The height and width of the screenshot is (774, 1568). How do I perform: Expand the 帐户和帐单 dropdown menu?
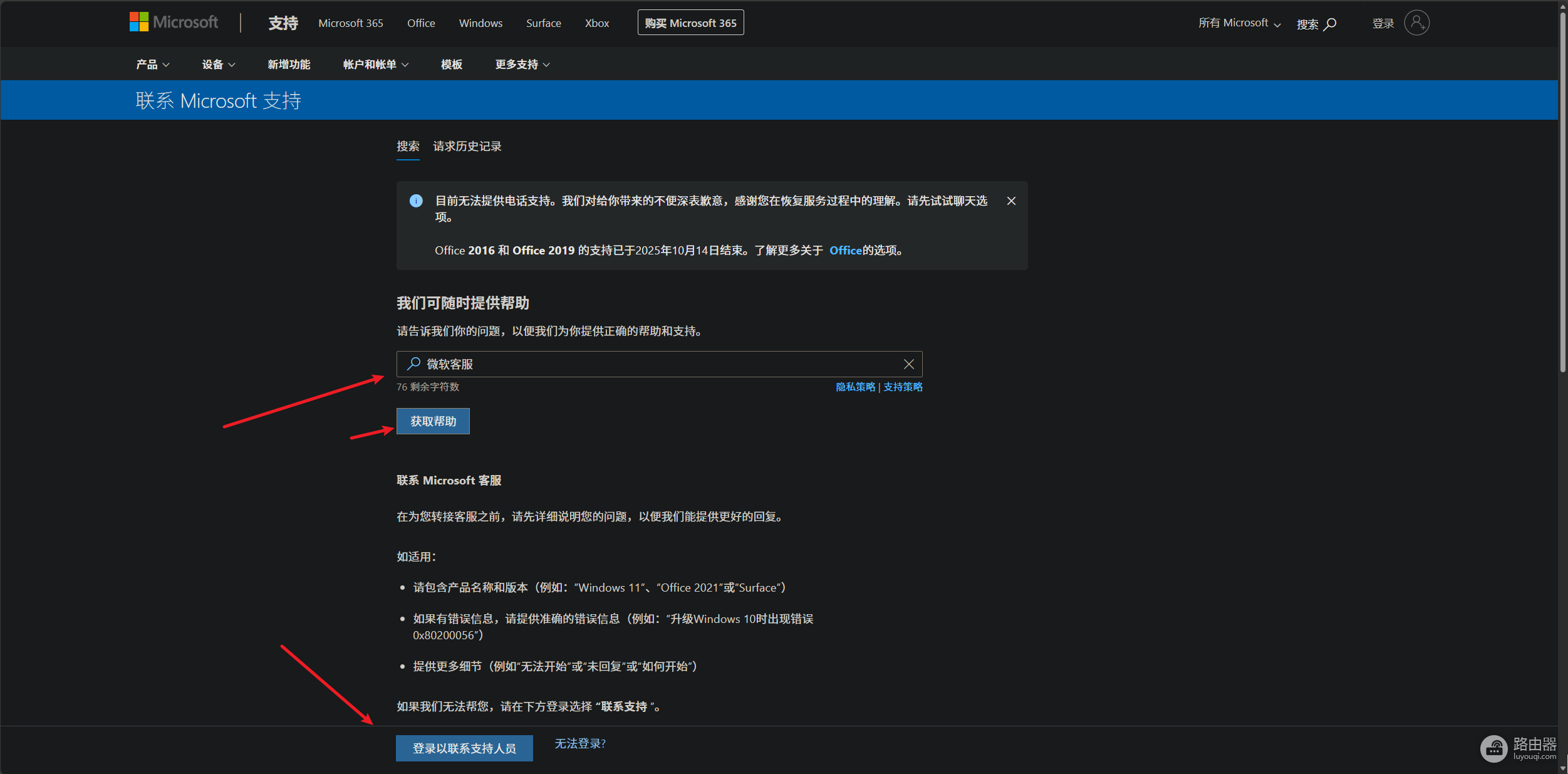[376, 65]
